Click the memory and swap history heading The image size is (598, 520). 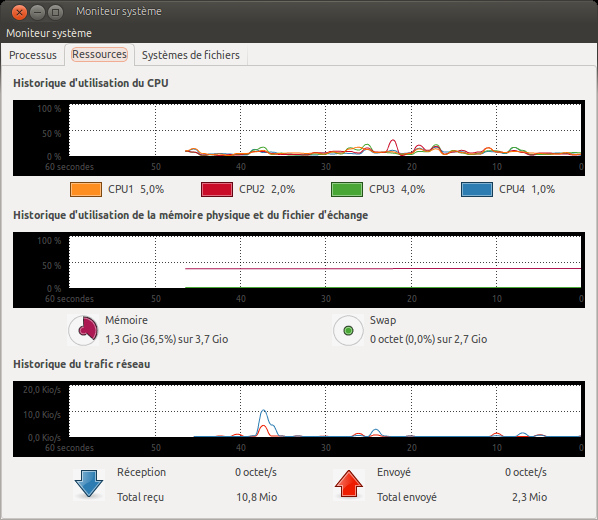(191, 215)
